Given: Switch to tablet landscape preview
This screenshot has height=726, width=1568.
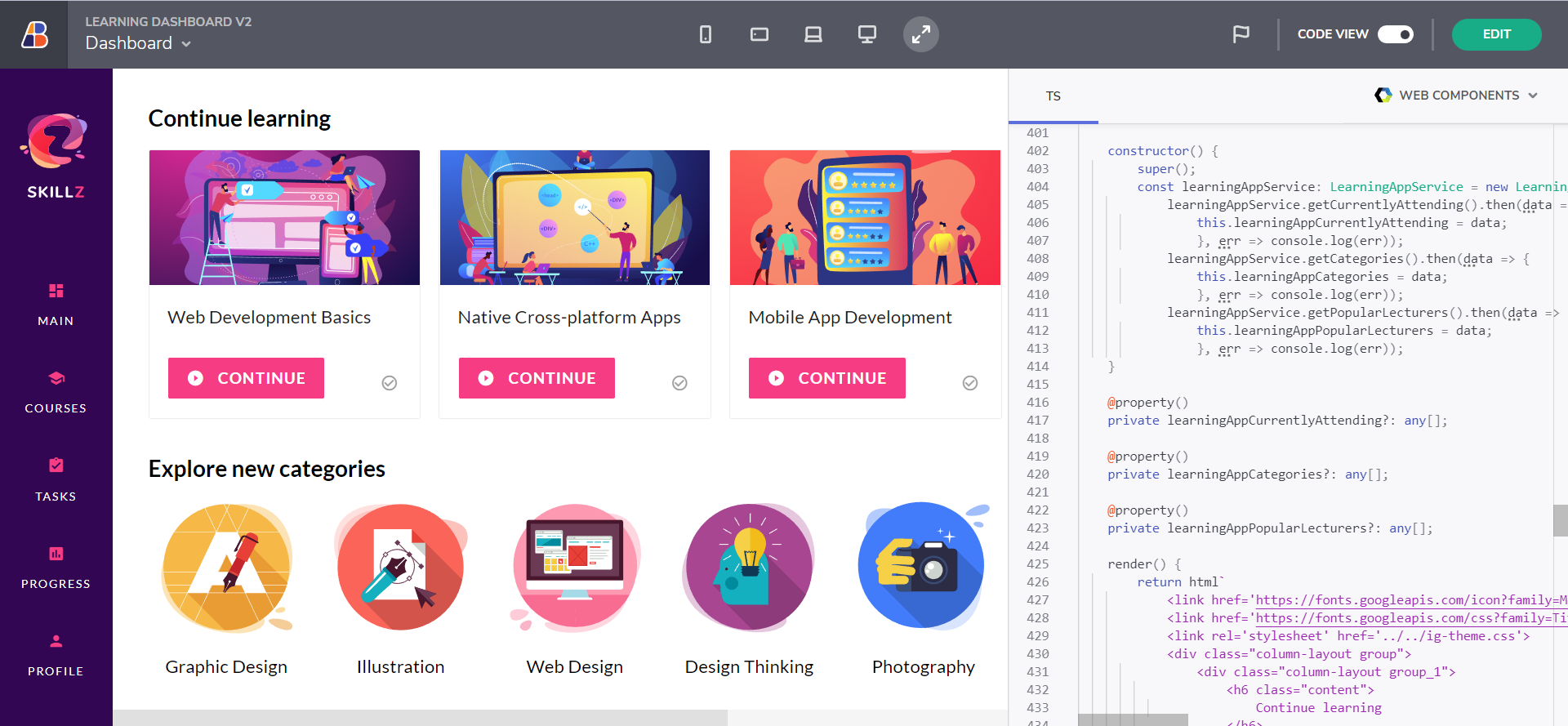Looking at the screenshot, I should 759,34.
